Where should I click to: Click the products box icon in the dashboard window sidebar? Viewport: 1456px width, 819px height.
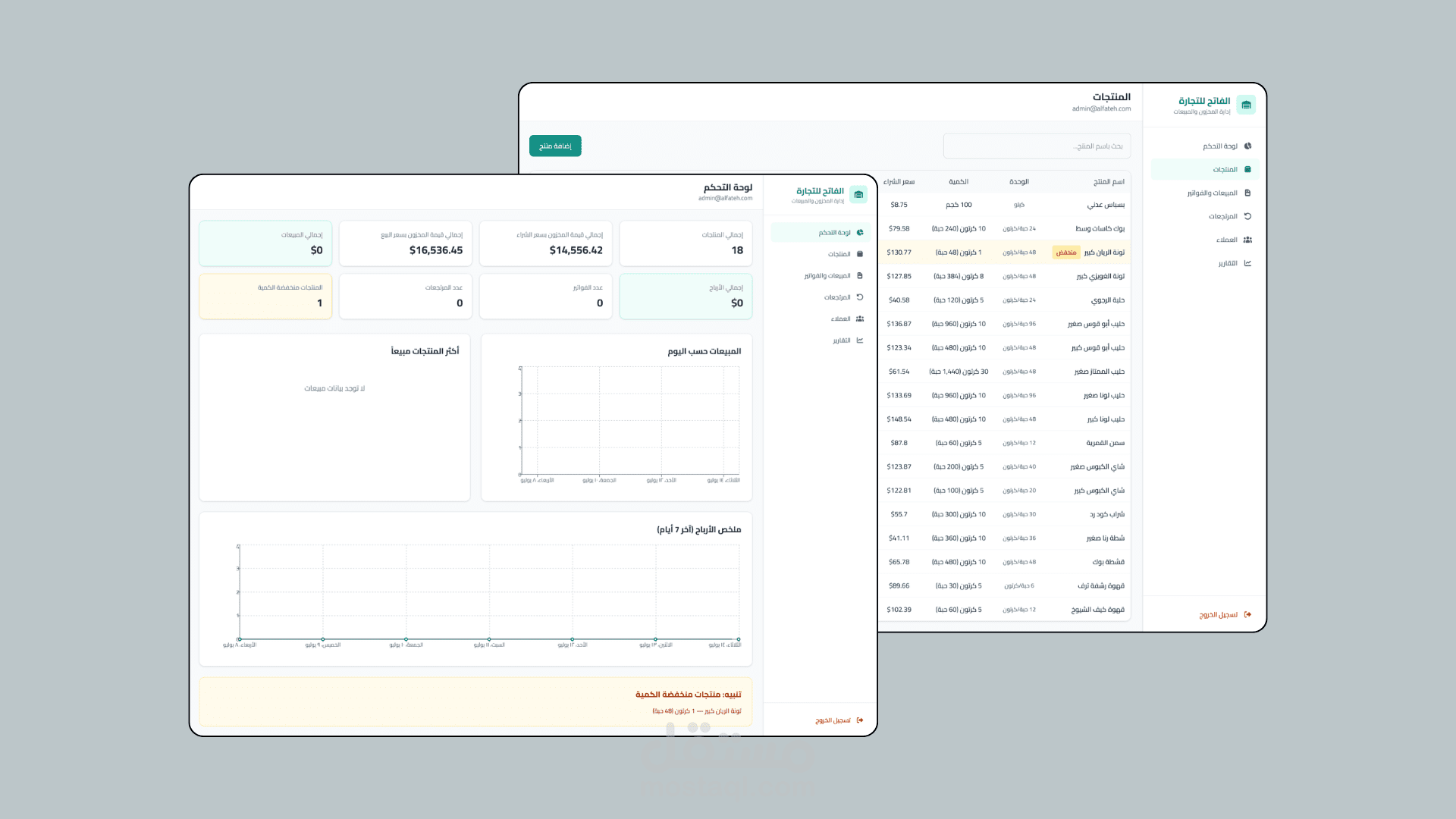pyautogui.click(x=860, y=254)
